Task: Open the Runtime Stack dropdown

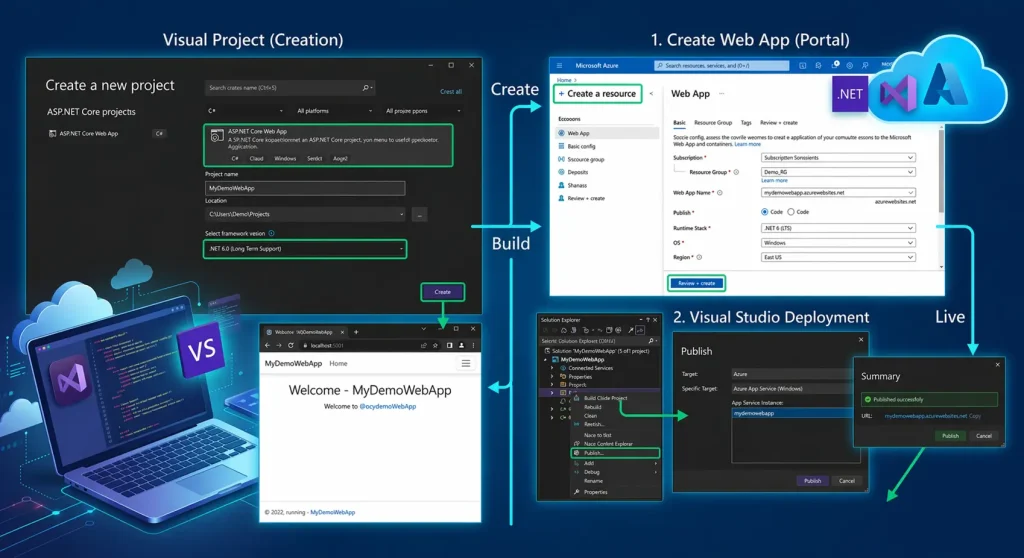Action: coord(838,229)
